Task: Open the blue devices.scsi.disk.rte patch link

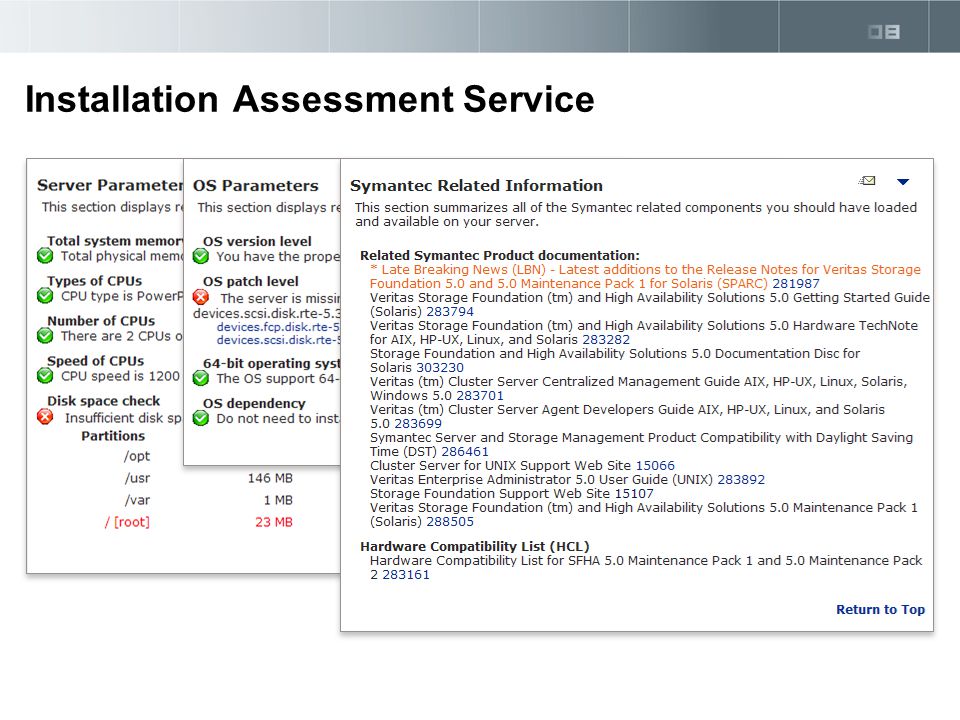Action: pos(278,340)
